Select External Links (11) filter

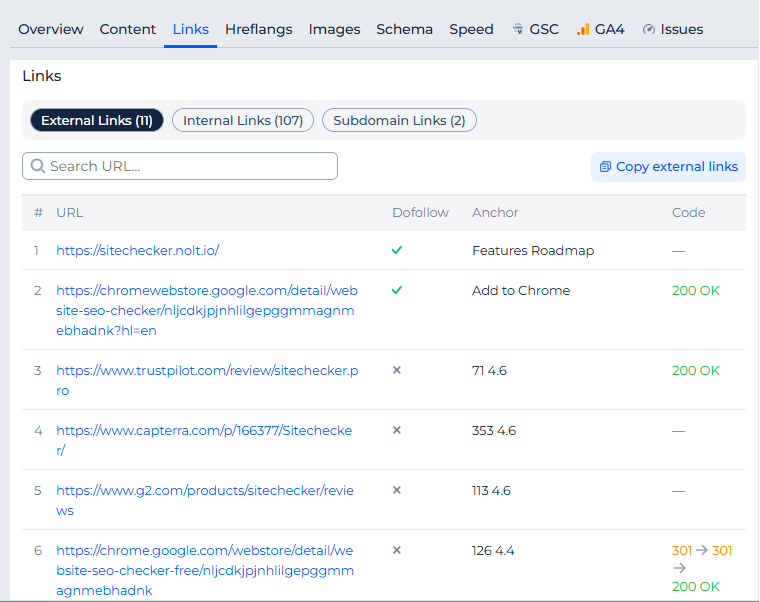(x=97, y=120)
